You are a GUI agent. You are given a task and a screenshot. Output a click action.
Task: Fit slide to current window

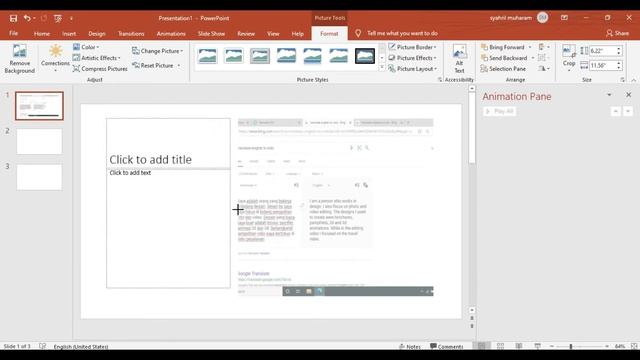tap(634, 346)
